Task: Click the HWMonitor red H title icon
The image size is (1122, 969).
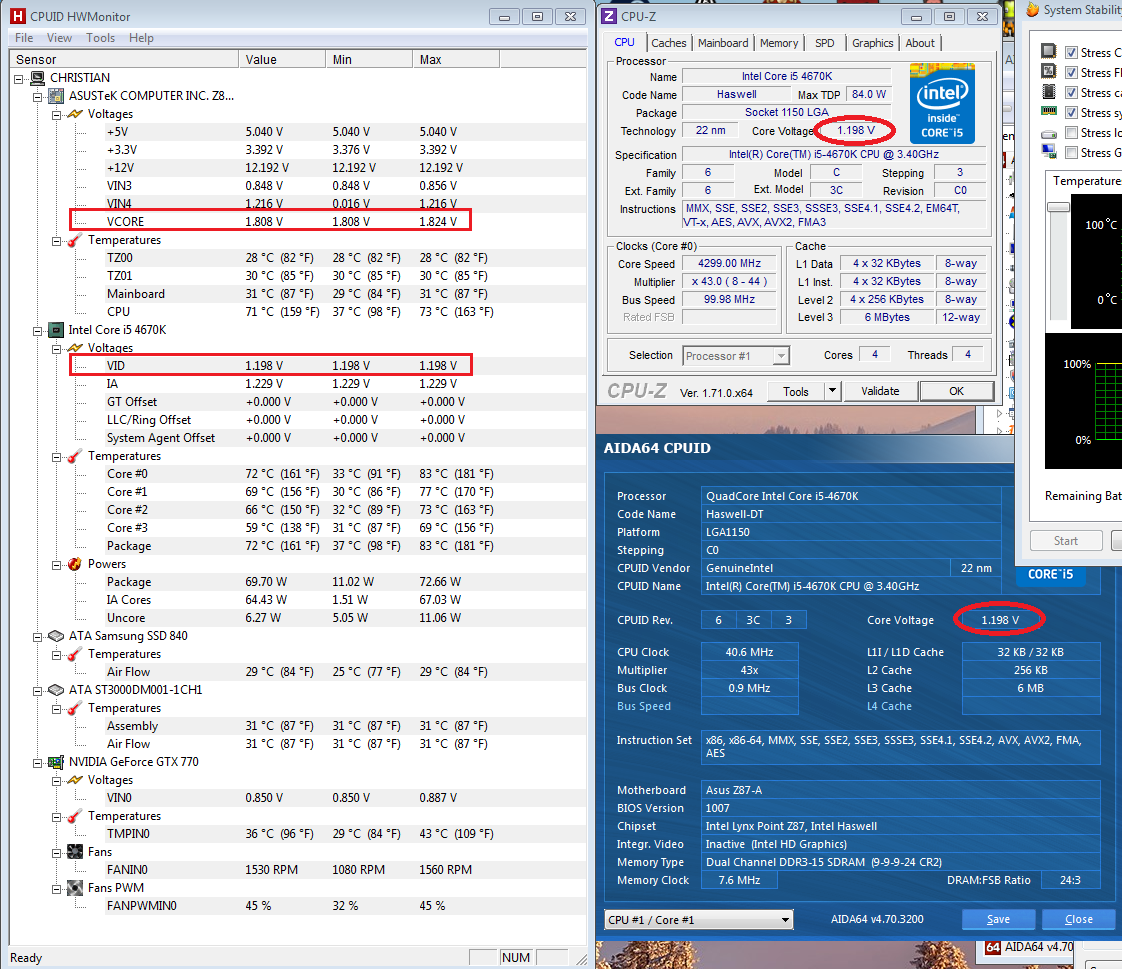Action: coord(18,16)
